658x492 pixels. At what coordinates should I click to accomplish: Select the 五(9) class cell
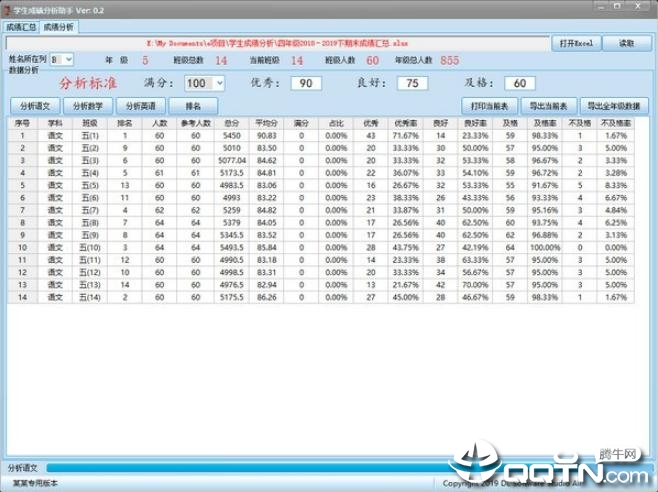point(90,235)
